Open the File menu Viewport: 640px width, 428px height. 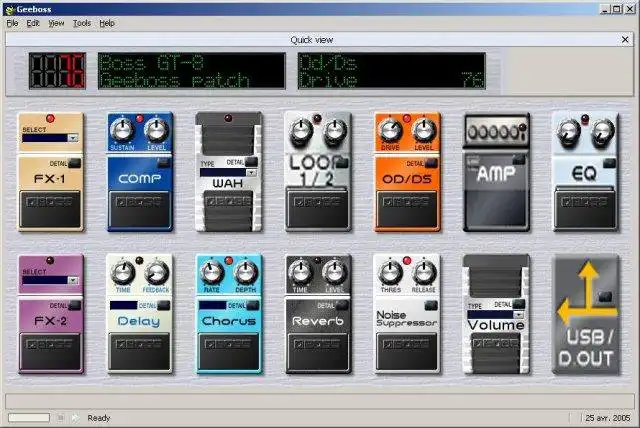[x=12, y=24]
